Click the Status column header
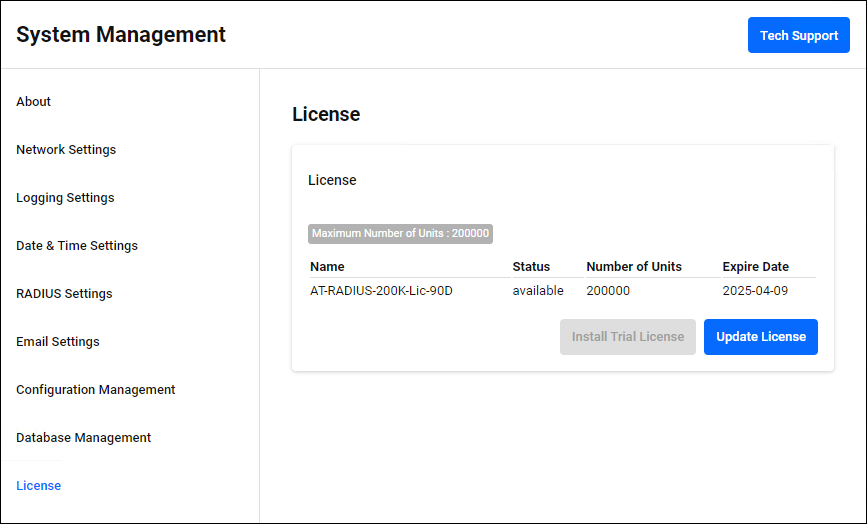Viewport: 867px width, 524px height. [531, 267]
